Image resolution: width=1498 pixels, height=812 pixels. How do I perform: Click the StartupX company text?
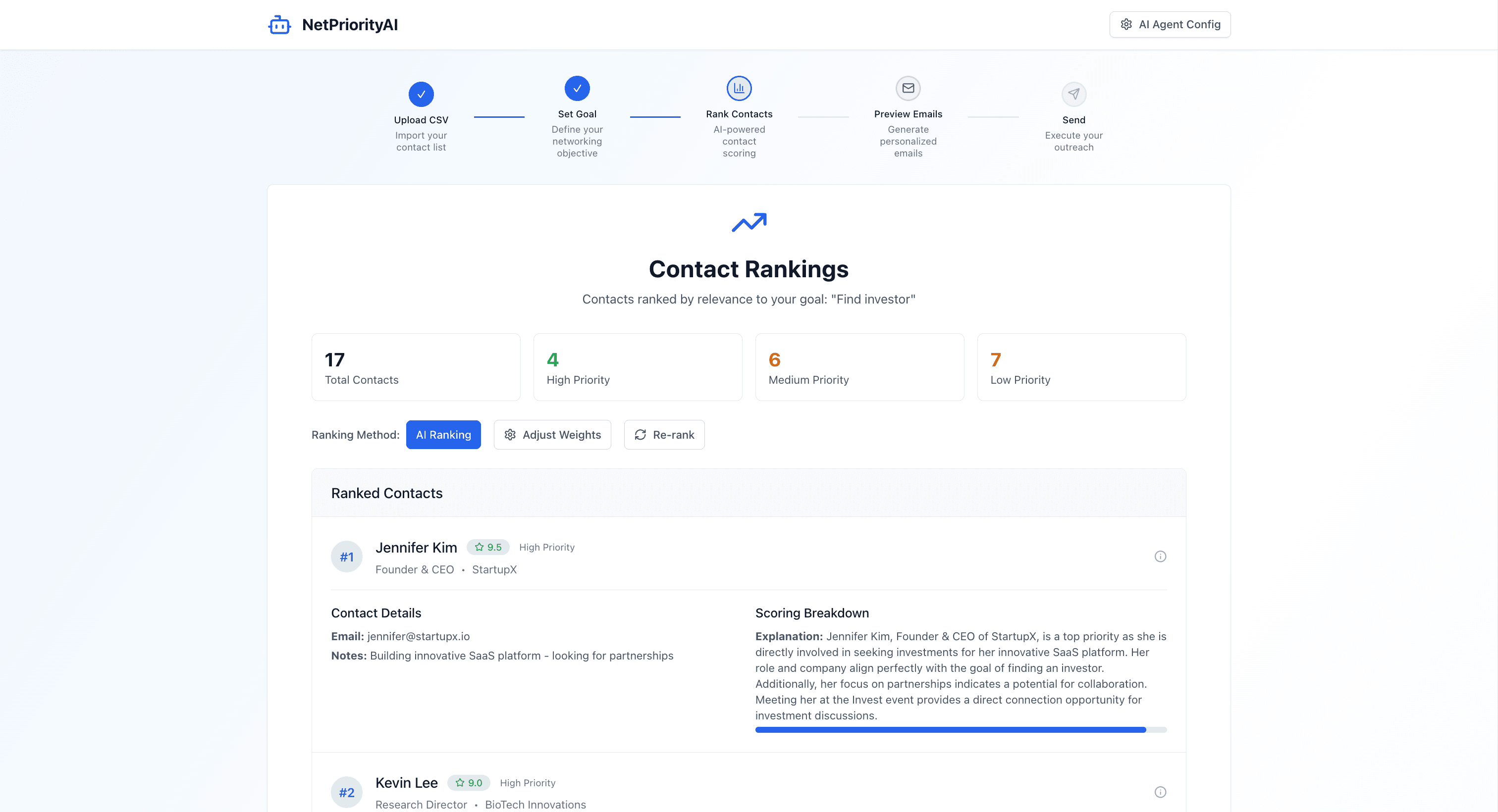click(x=494, y=569)
